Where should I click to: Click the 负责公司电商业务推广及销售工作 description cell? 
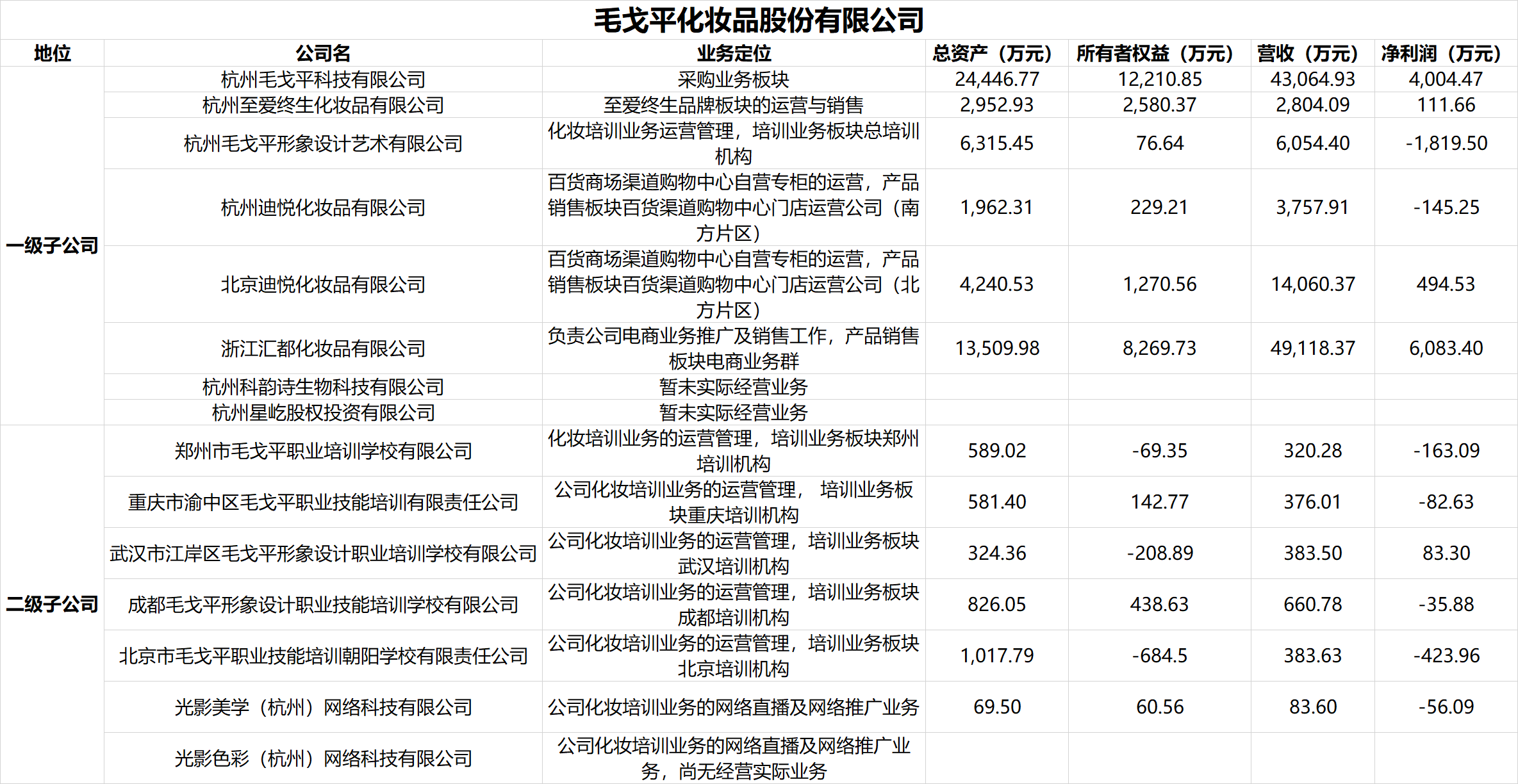coord(734,348)
